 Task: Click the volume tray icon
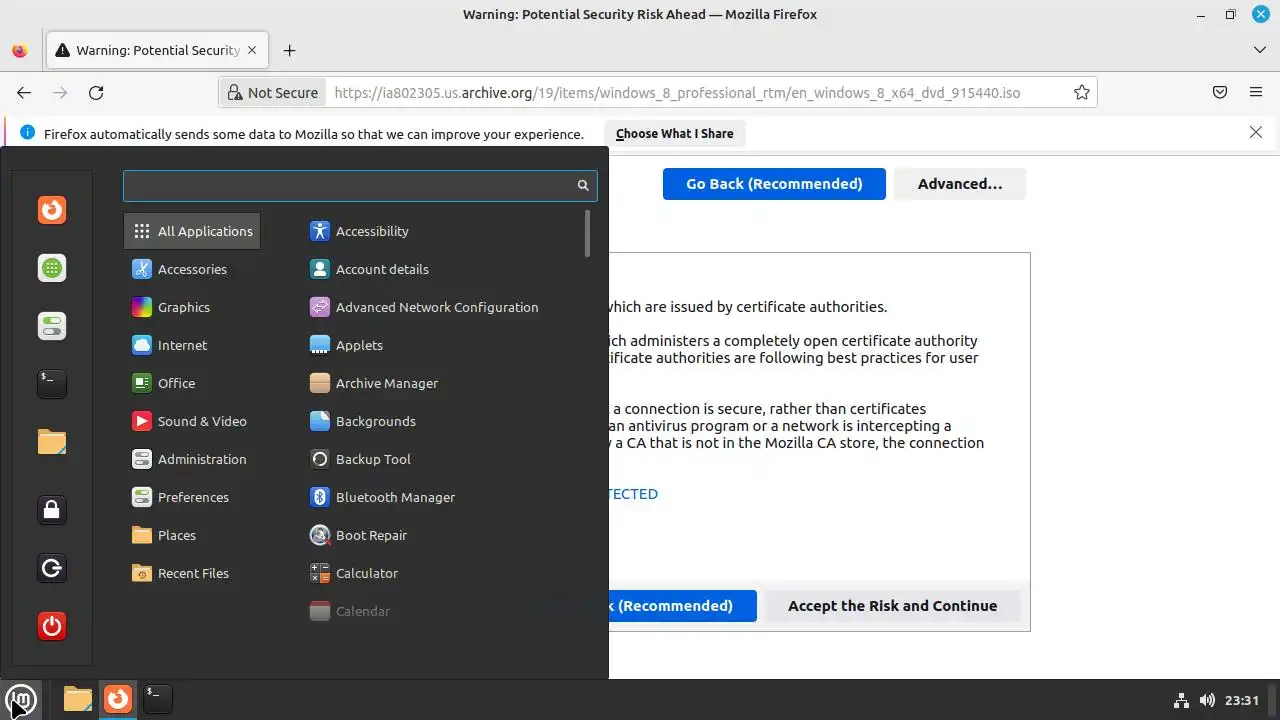click(x=1207, y=700)
